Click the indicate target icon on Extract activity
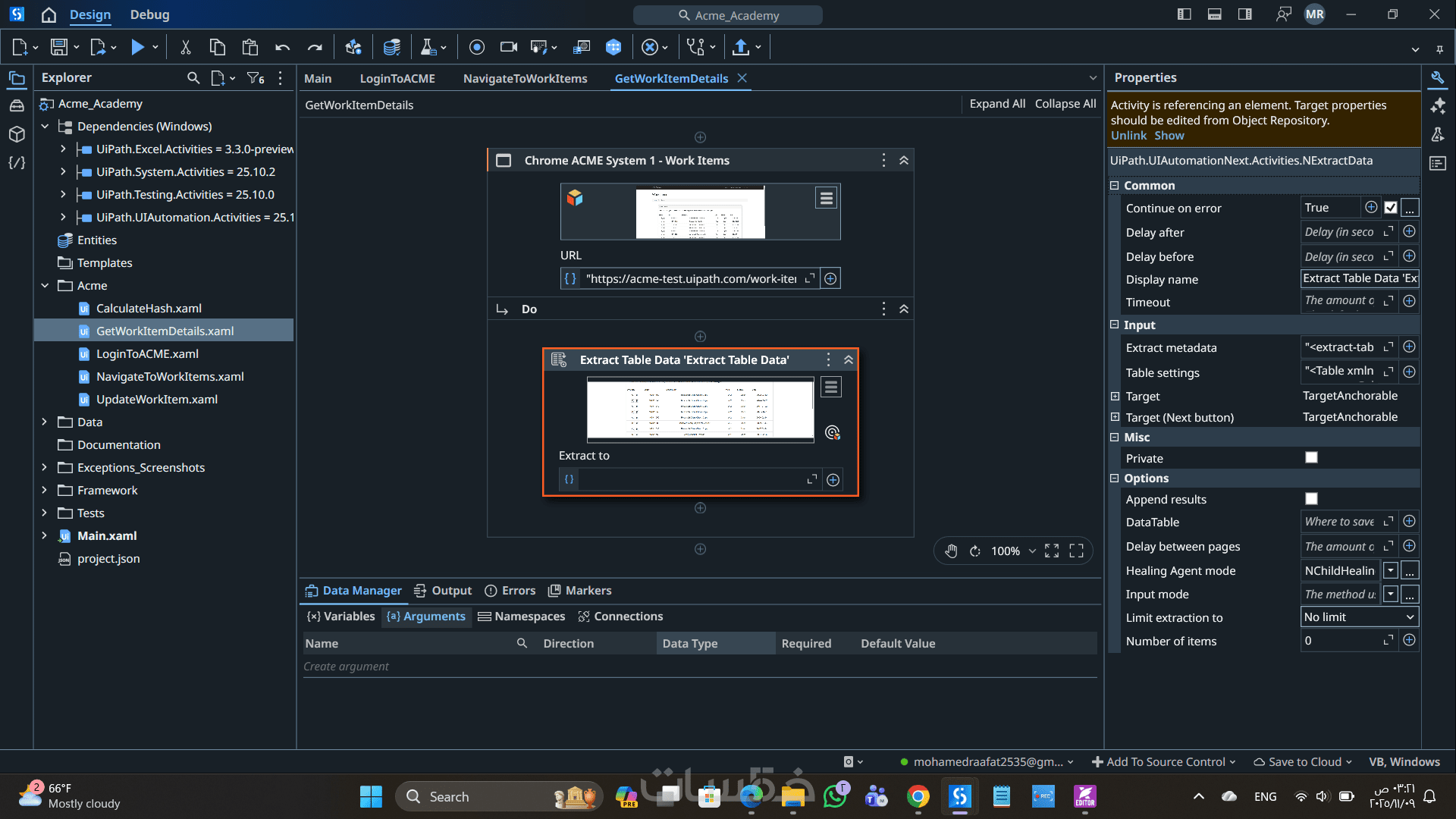Viewport: 1456px width, 819px height. pyautogui.click(x=832, y=433)
